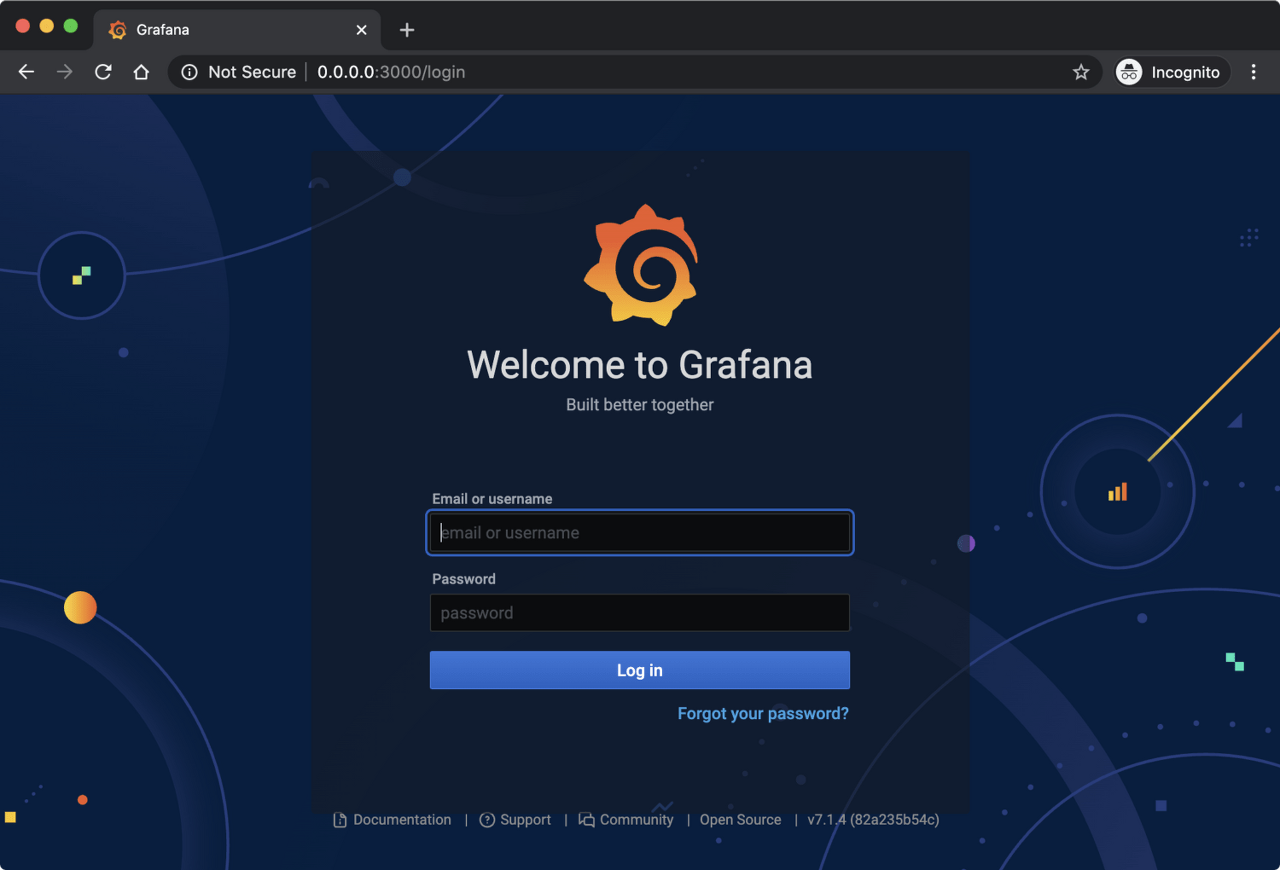Click the Documentation file icon in the footer
This screenshot has width=1280, height=870.
click(x=340, y=820)
